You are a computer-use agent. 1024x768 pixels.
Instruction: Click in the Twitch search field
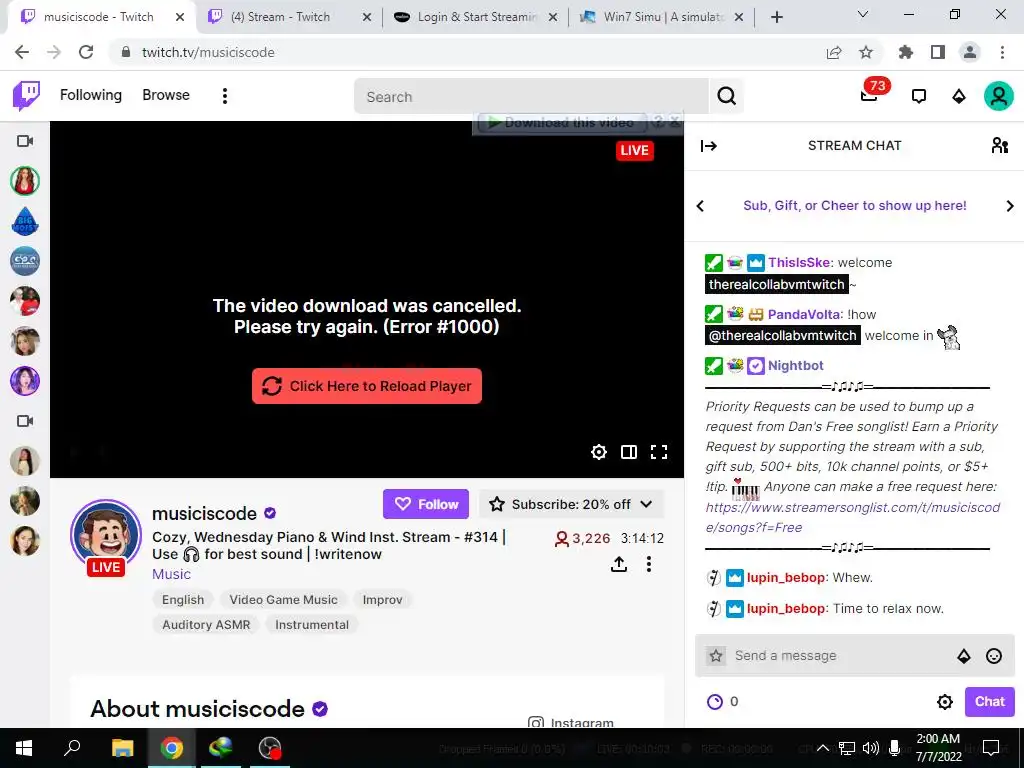click(531, 97)
